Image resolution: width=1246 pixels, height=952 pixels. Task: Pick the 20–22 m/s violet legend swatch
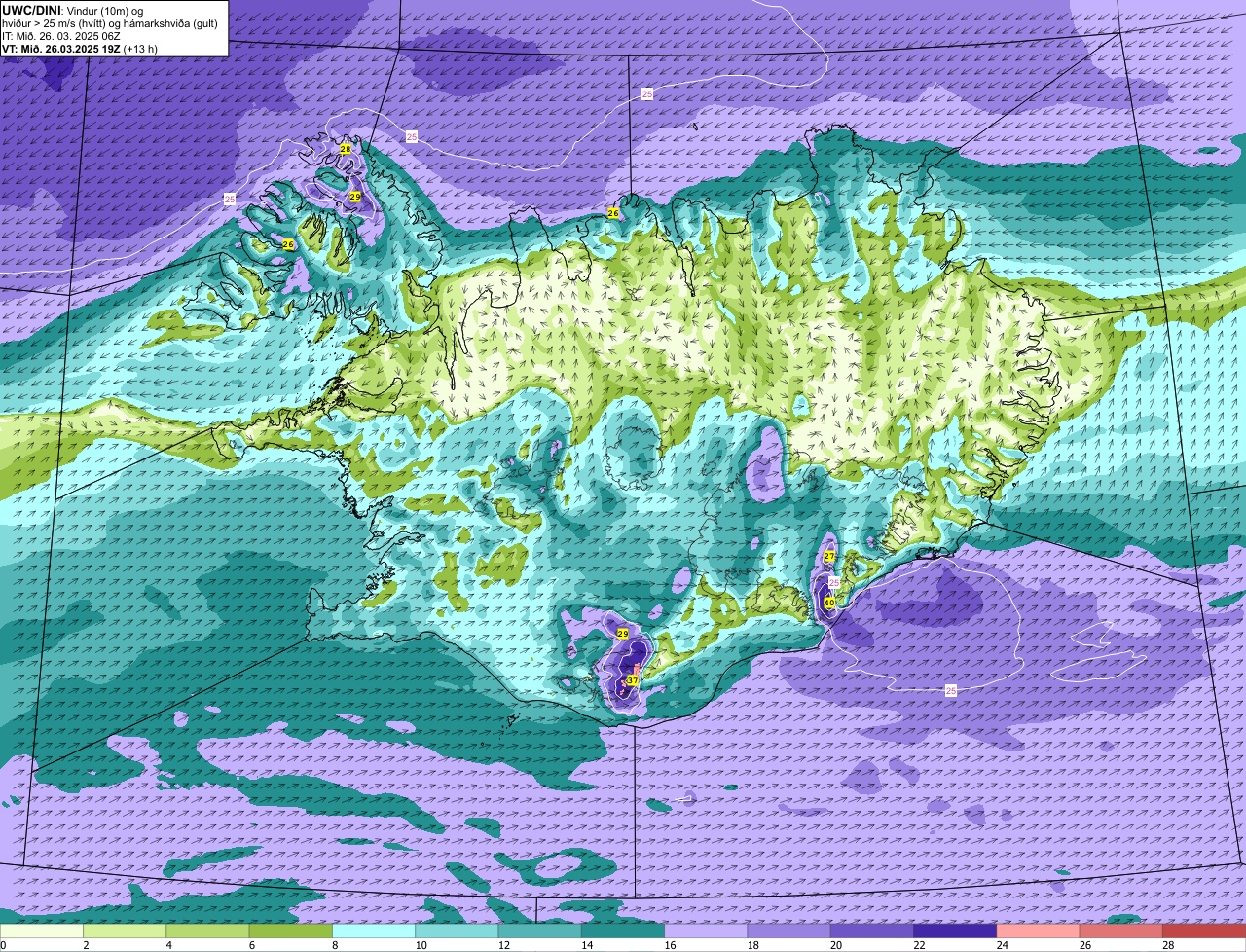[872, 931]
